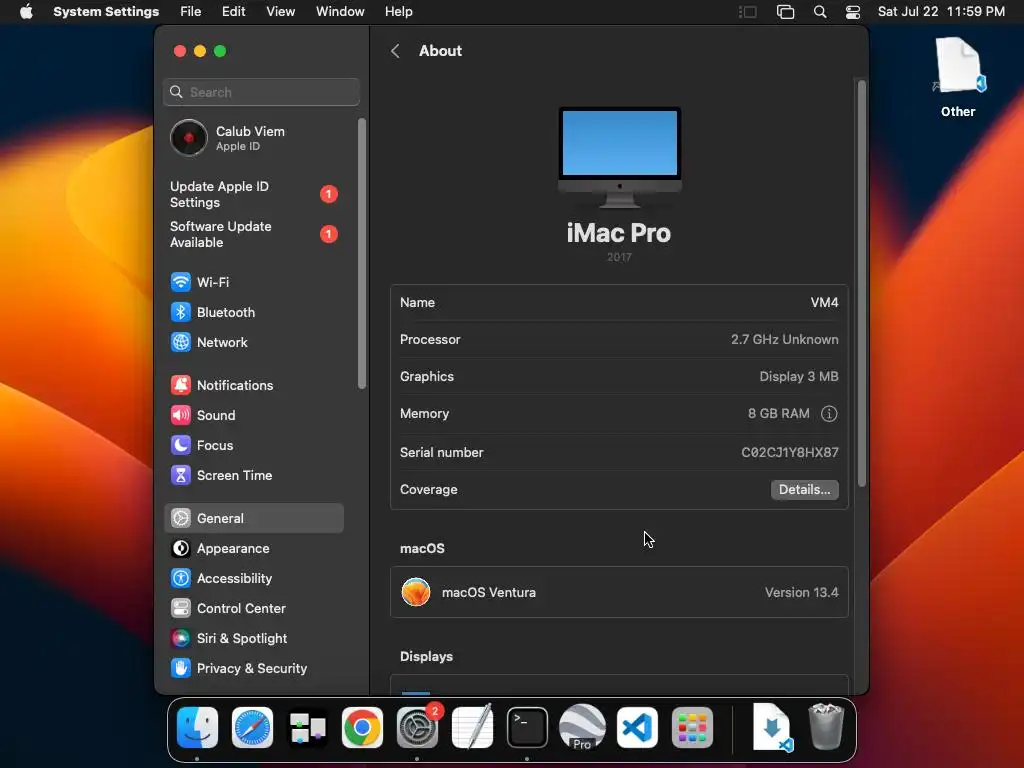
Task: Click the Display 3 MB graphics value
Action: [x=799, y=377]
